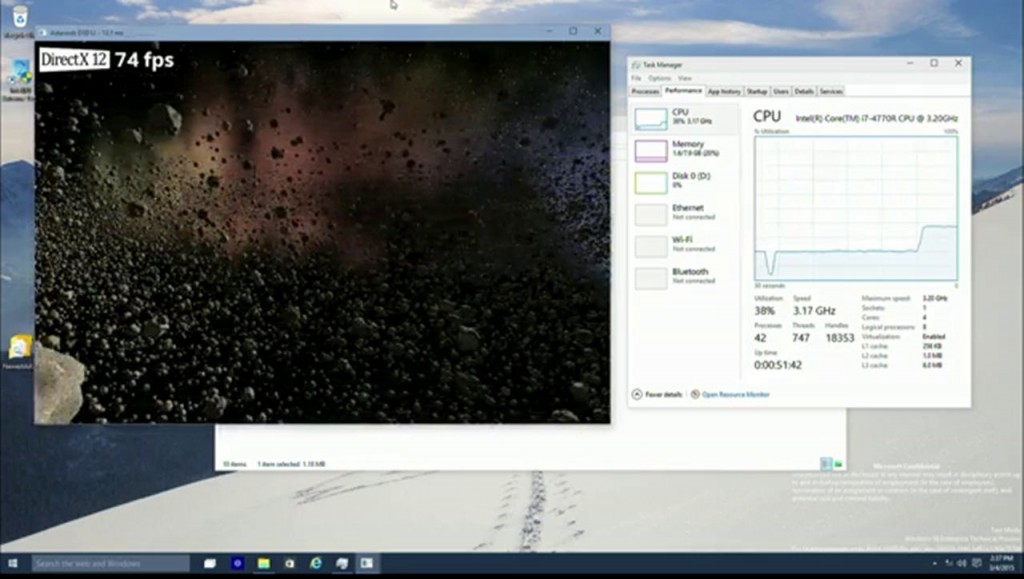Open the View menu in Task Manager
This screenshot has width=1024, height=579.
[x=684, y=78]
